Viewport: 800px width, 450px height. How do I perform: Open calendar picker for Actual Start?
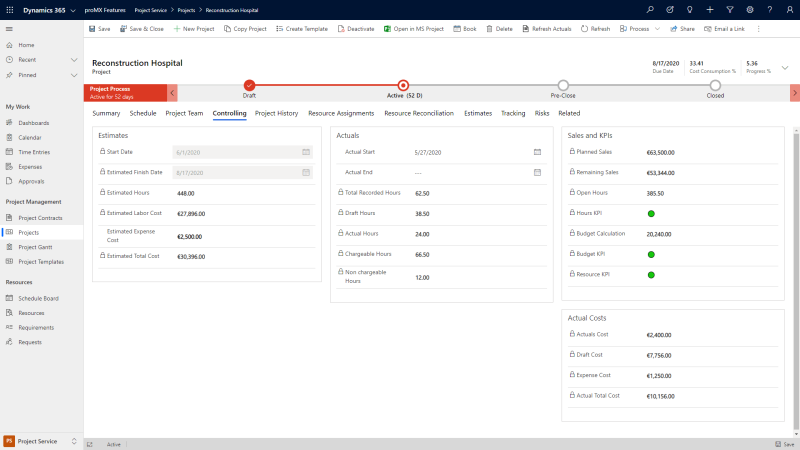coord(537,152)
